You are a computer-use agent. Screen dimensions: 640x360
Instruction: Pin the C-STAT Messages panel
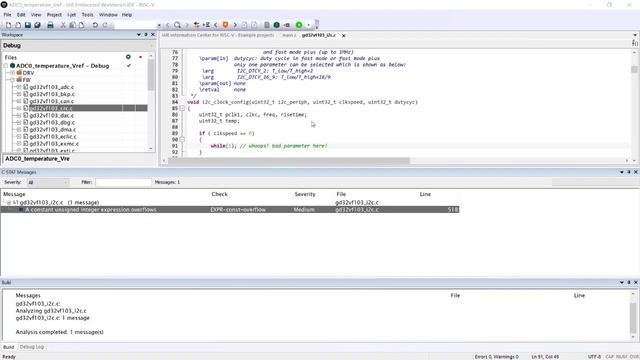click(x=629, y=172)
